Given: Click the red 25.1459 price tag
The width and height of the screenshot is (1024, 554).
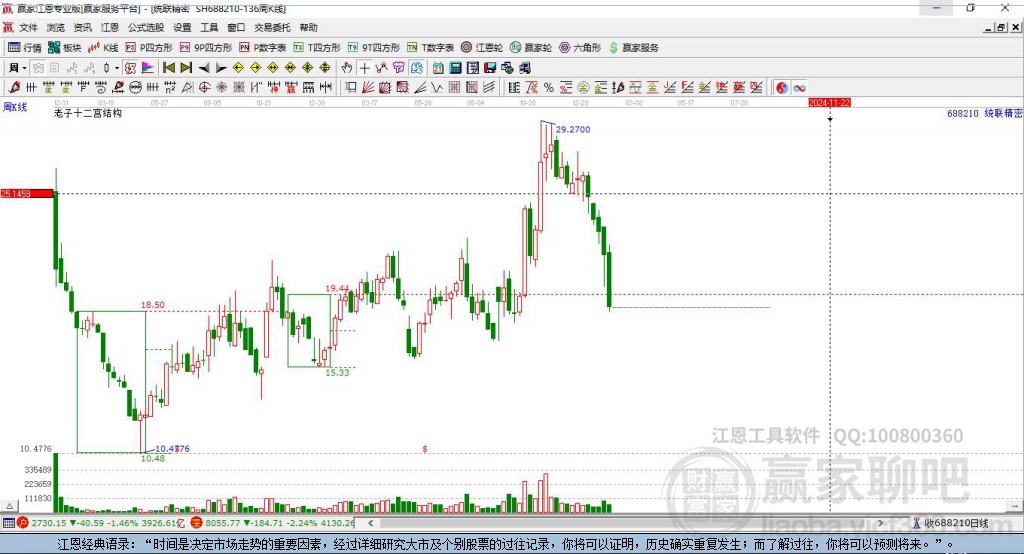Looking at the screenshot, I should pyautogui.click(x=27, y=193).
